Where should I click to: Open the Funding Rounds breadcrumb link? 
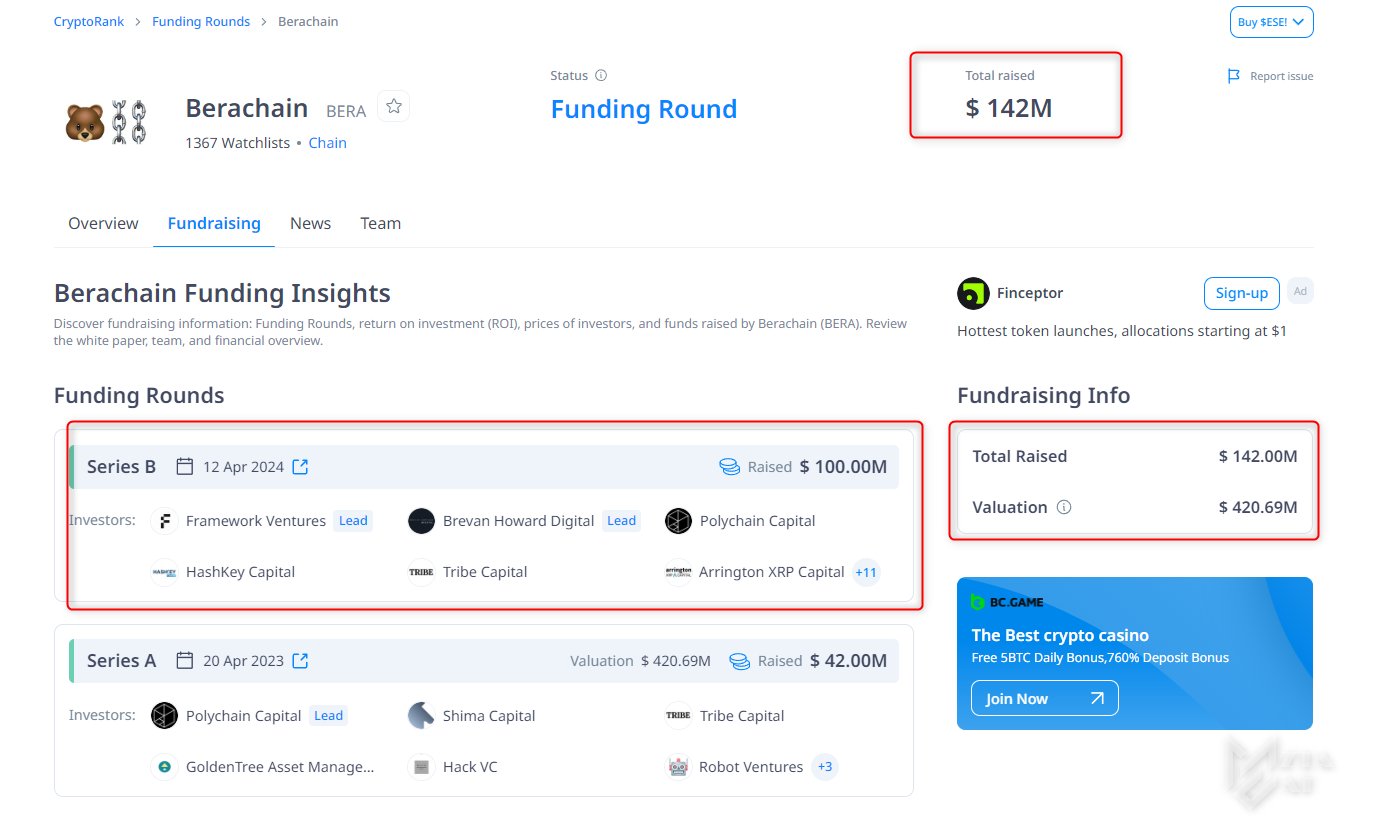point(201,22)
